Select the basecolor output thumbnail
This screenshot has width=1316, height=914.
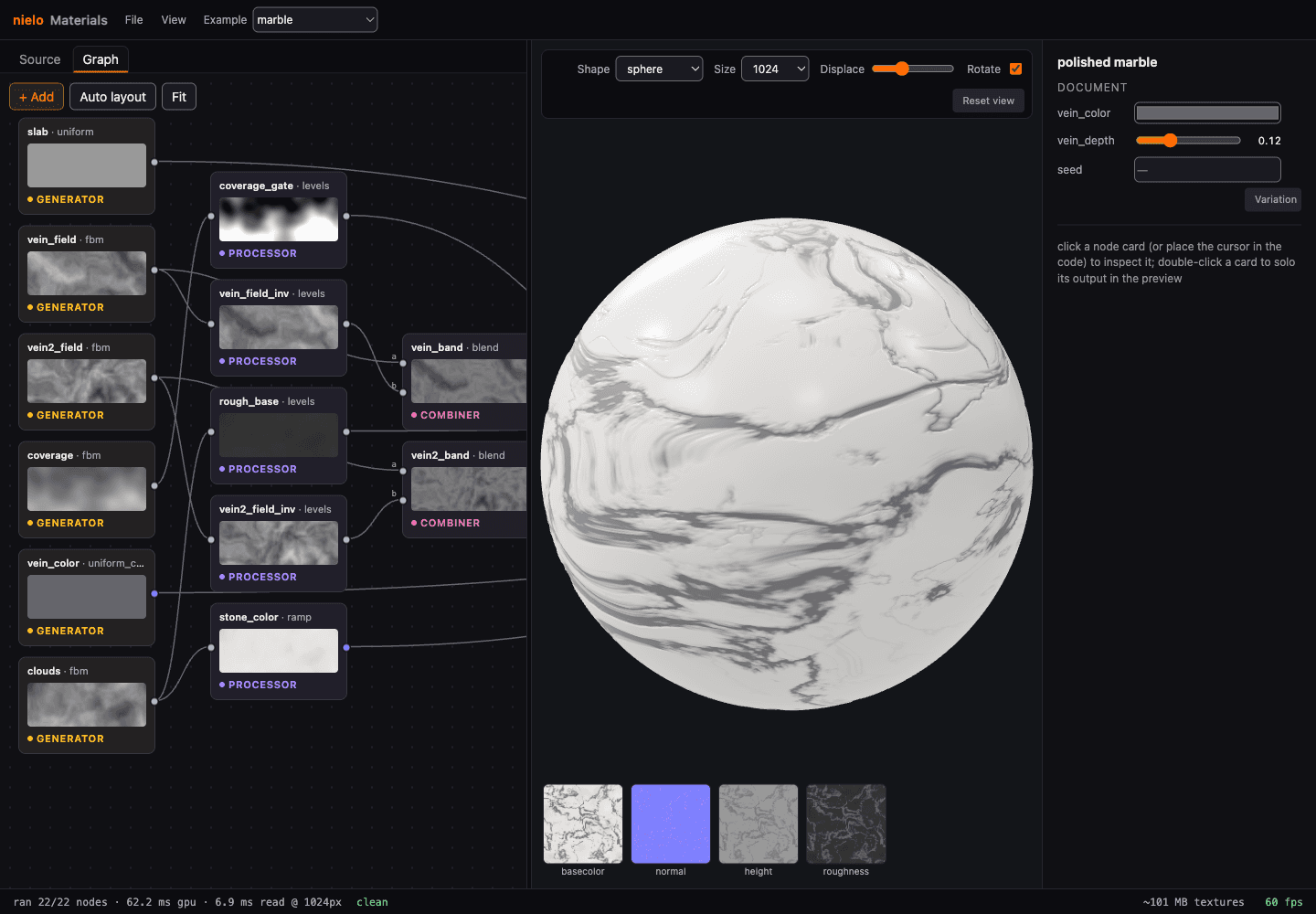[x=583, y=824]
